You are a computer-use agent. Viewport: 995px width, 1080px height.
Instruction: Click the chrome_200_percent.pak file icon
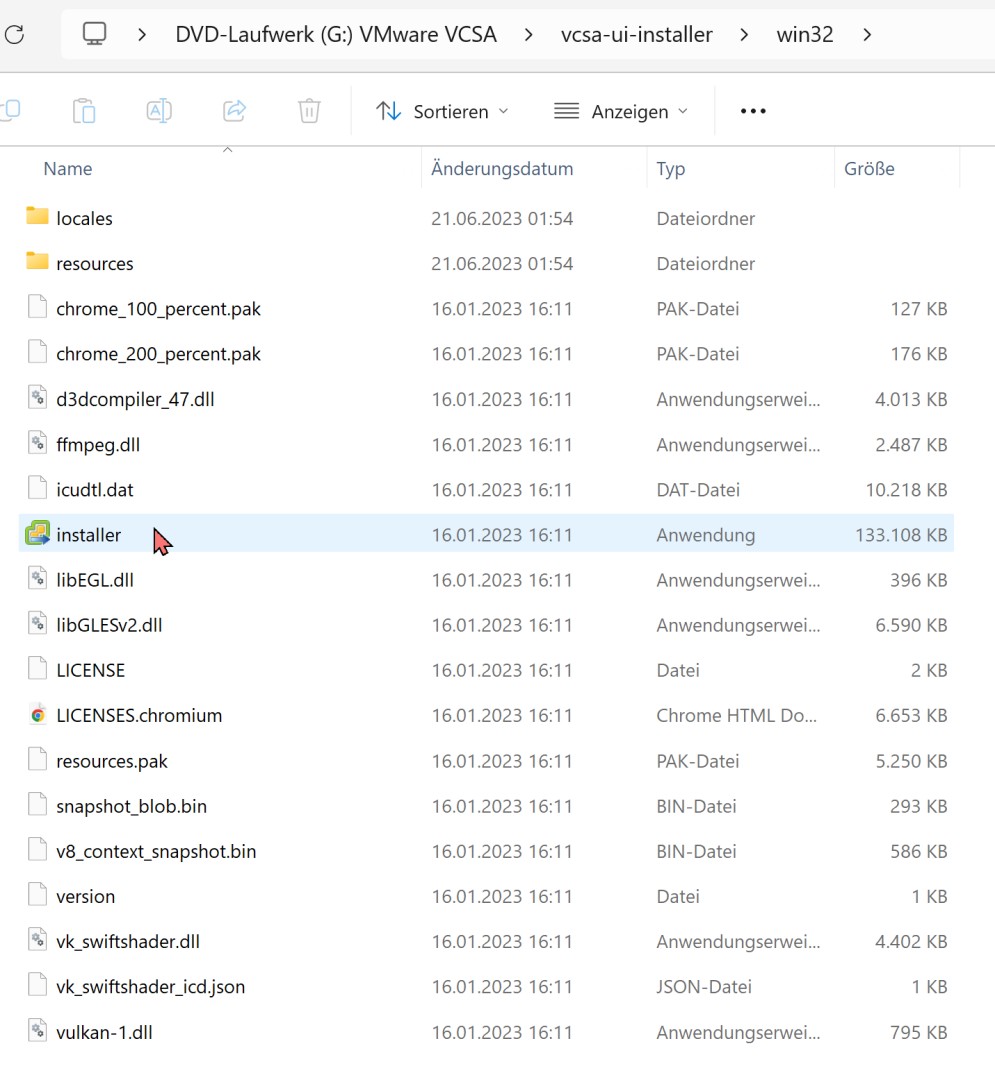(38, 353)
